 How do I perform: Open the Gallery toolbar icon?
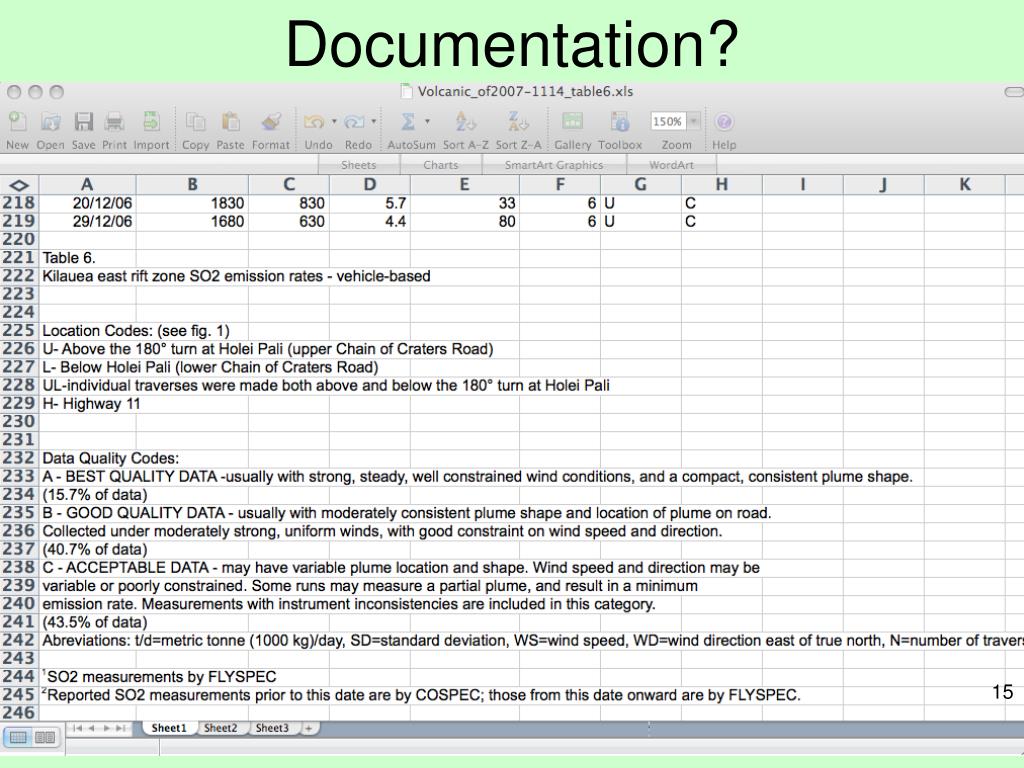[x=572, y=121]
